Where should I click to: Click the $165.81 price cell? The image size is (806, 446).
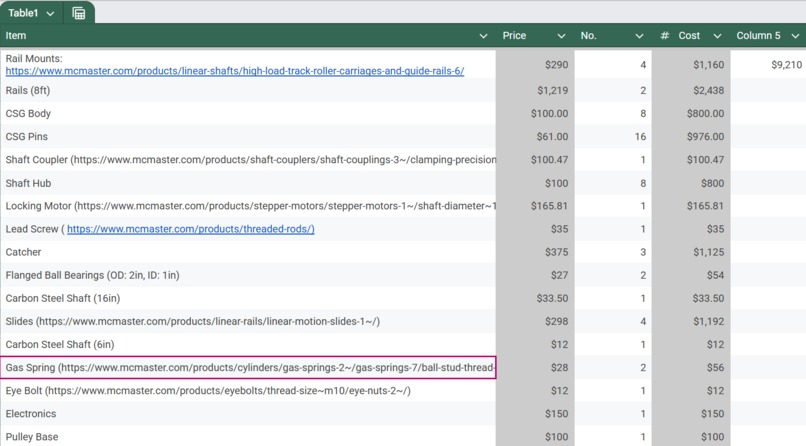point(535,206)
